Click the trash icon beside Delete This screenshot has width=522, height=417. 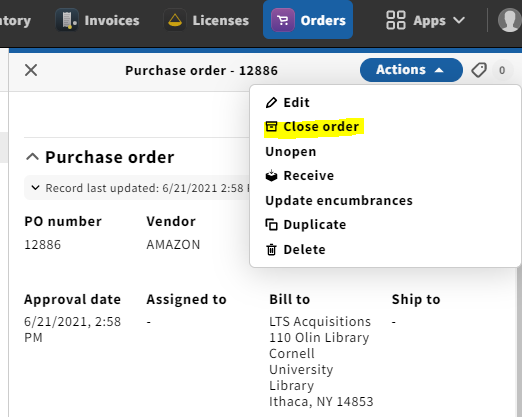[271, 250]
